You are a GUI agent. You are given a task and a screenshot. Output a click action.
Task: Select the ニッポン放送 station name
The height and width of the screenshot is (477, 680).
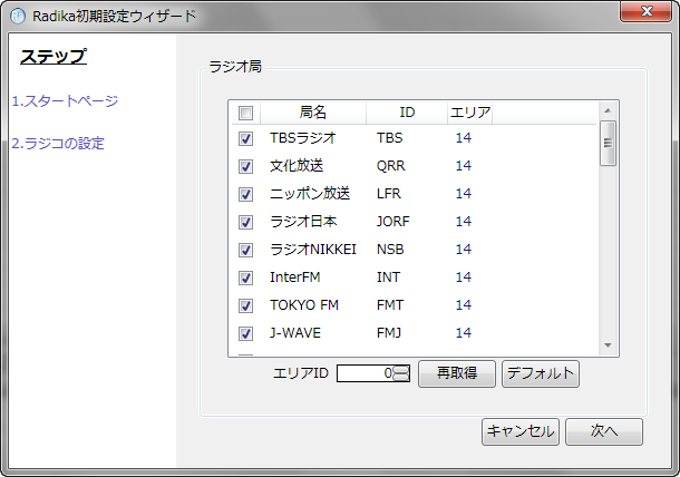click(x=310, y=193)
